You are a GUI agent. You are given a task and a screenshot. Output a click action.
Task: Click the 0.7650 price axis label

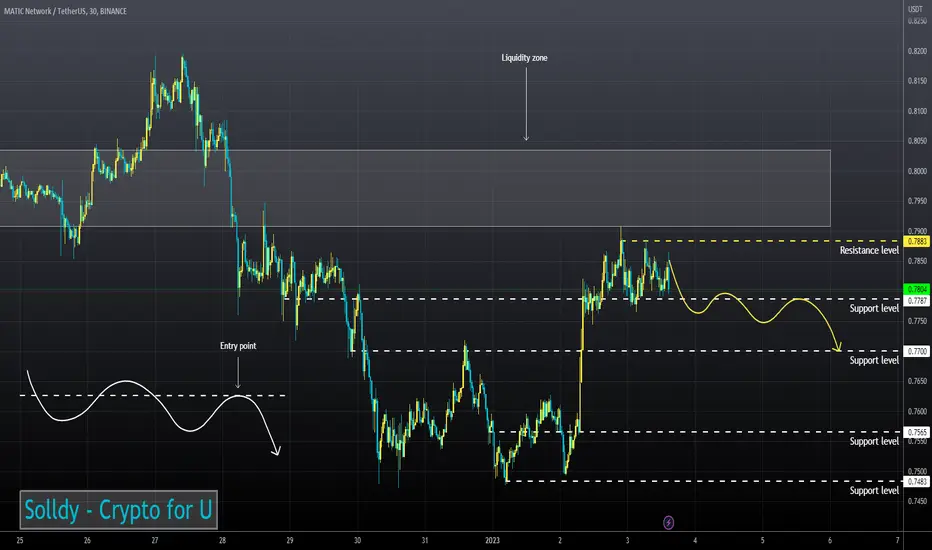917,381
